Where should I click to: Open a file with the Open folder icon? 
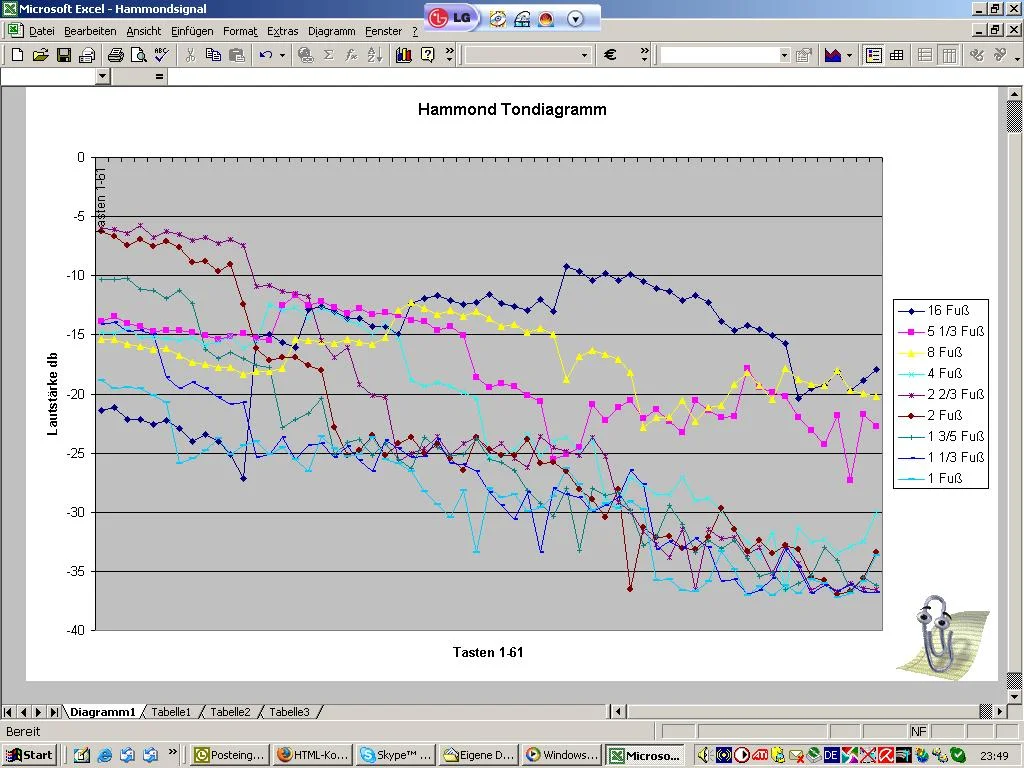tap(40, 55)
